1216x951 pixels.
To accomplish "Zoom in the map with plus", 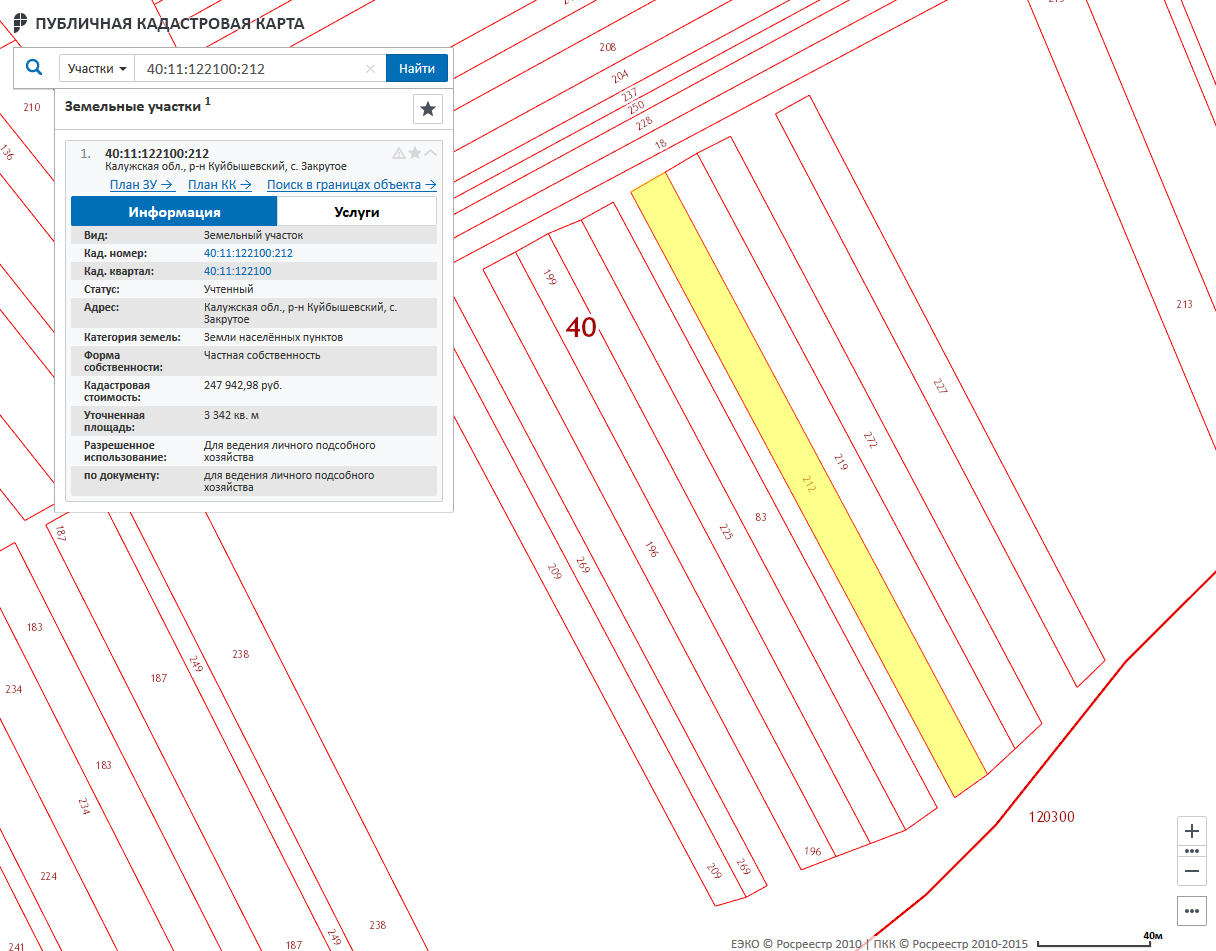I will point(1191,831).
